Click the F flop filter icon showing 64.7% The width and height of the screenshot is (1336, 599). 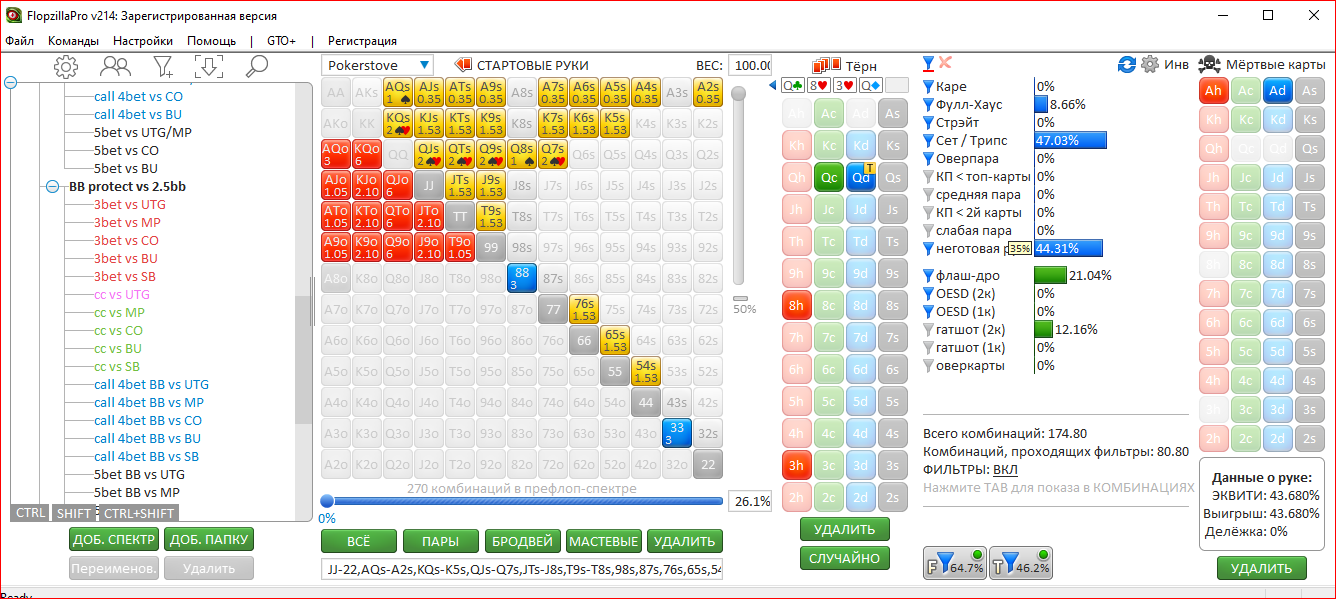[x=954, y=563]
